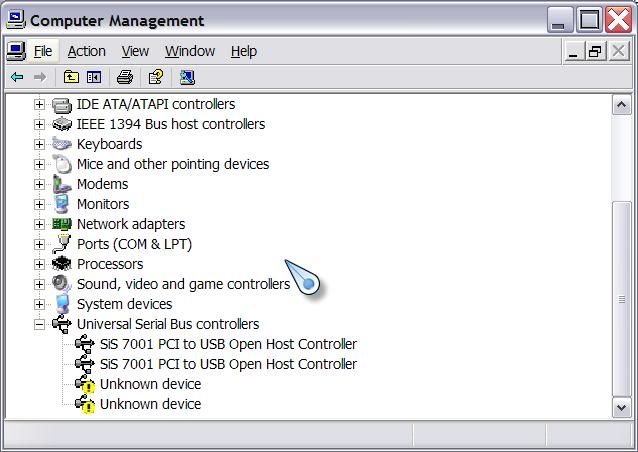Select the first SiS 7001 PCI to USB label
Image resolution: width=638 pixels, height=452 pixels.
click(228, 344)
